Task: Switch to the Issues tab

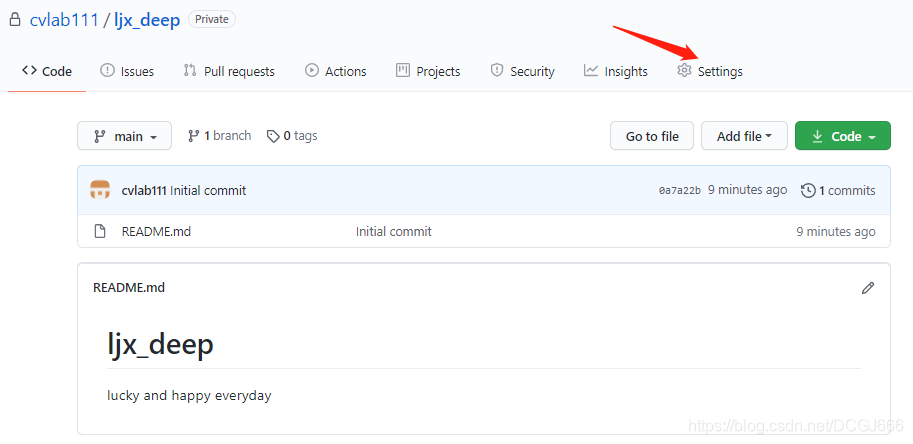Action: click(127, 71)
